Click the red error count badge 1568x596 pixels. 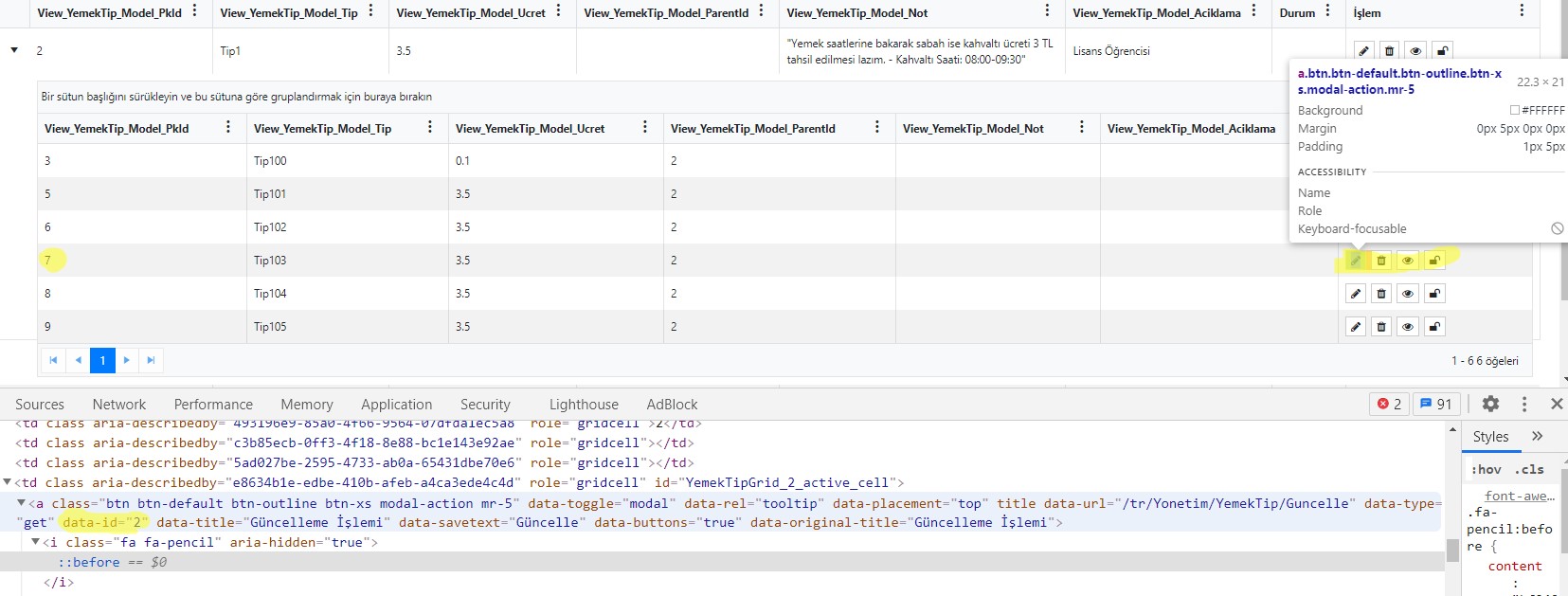point(1389,404)
